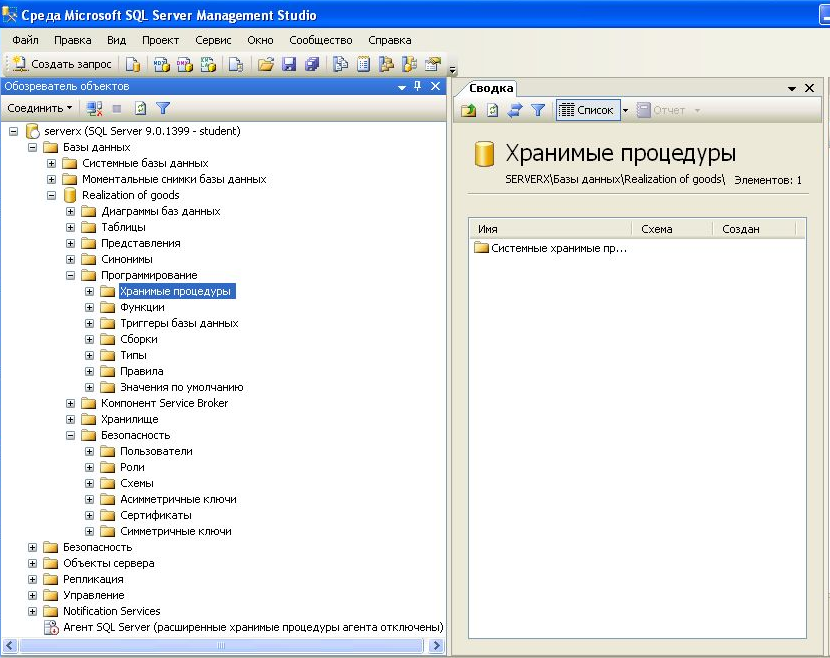Image resolution: width=830 pixels, height=658 pixels.
Task: Open the Вид menu
Action: pos(116,40)
